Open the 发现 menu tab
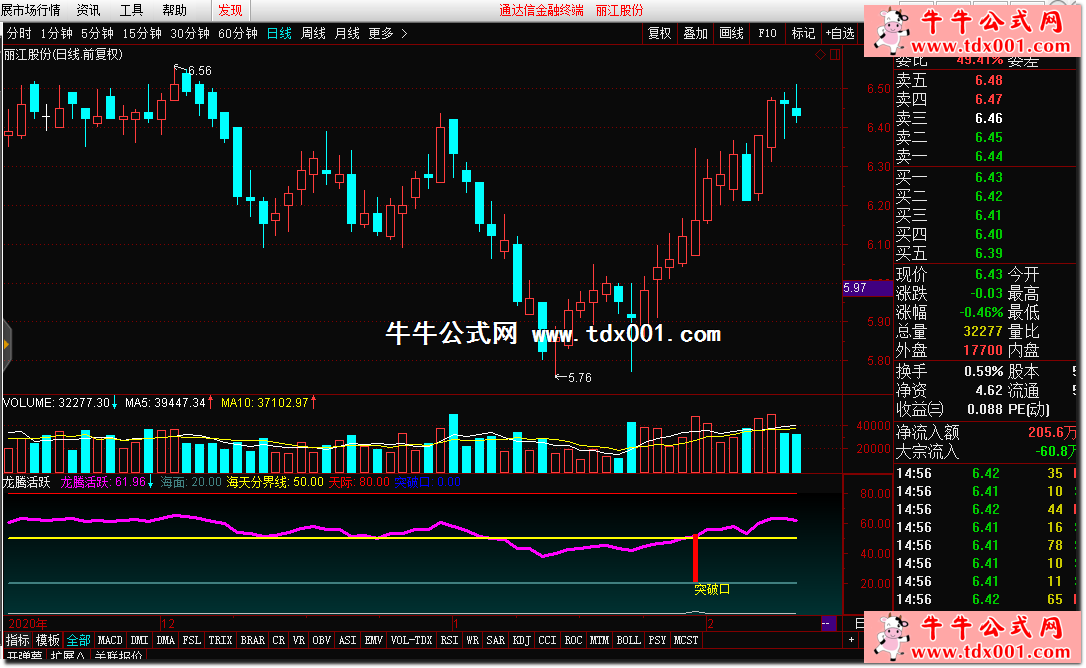 pos(230,10)
